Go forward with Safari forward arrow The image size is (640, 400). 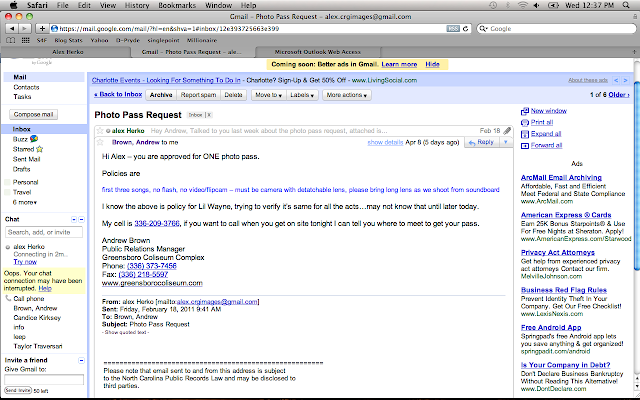pyautogui.click(x=24, y=29)
